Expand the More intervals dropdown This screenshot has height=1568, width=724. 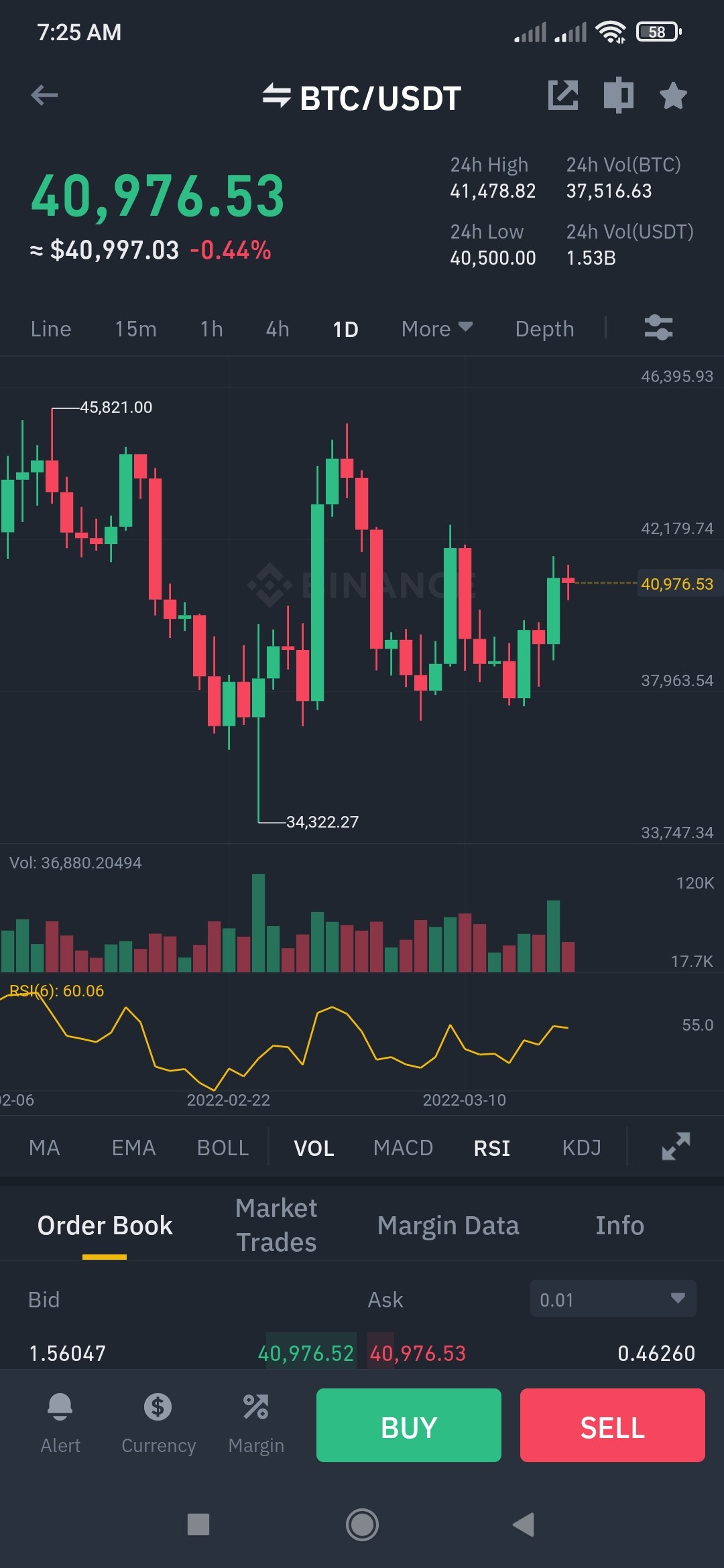click(437, 329)
